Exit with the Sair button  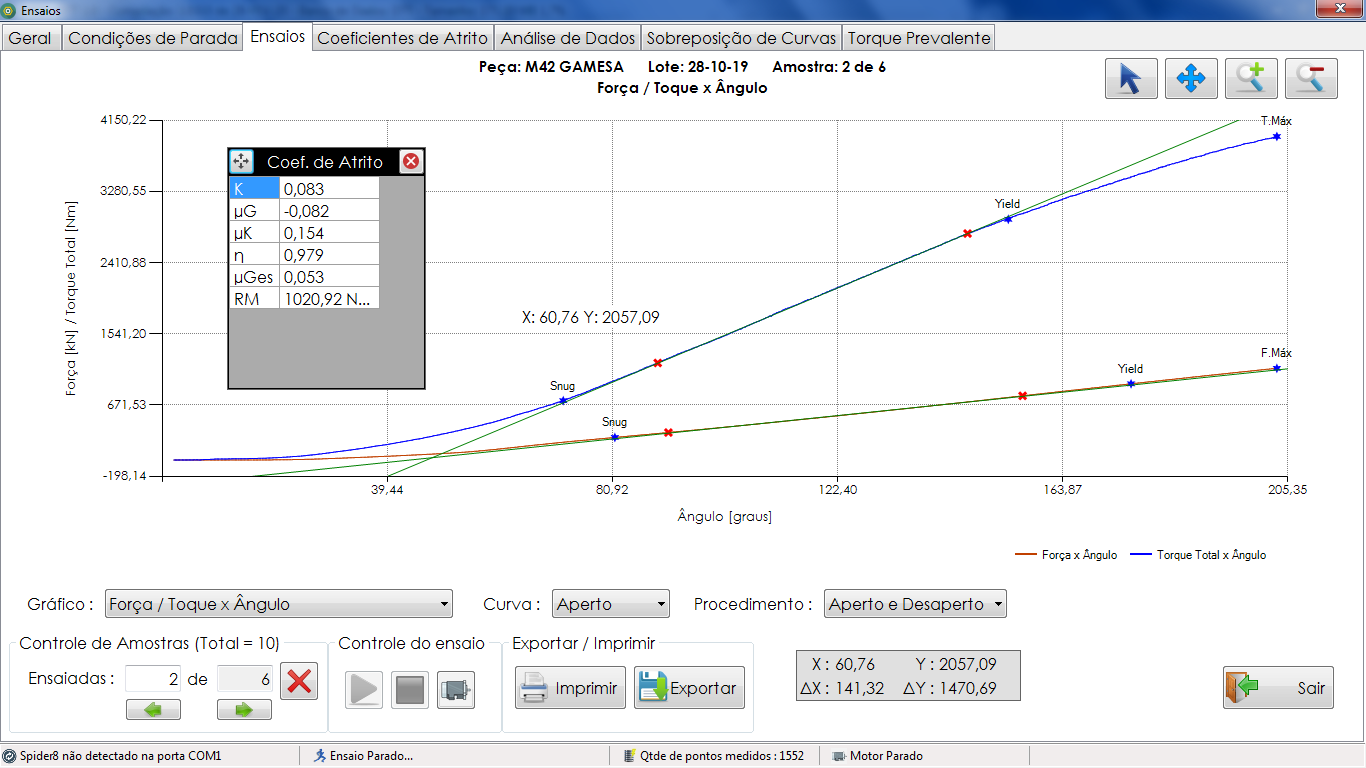pos(1278,687)
